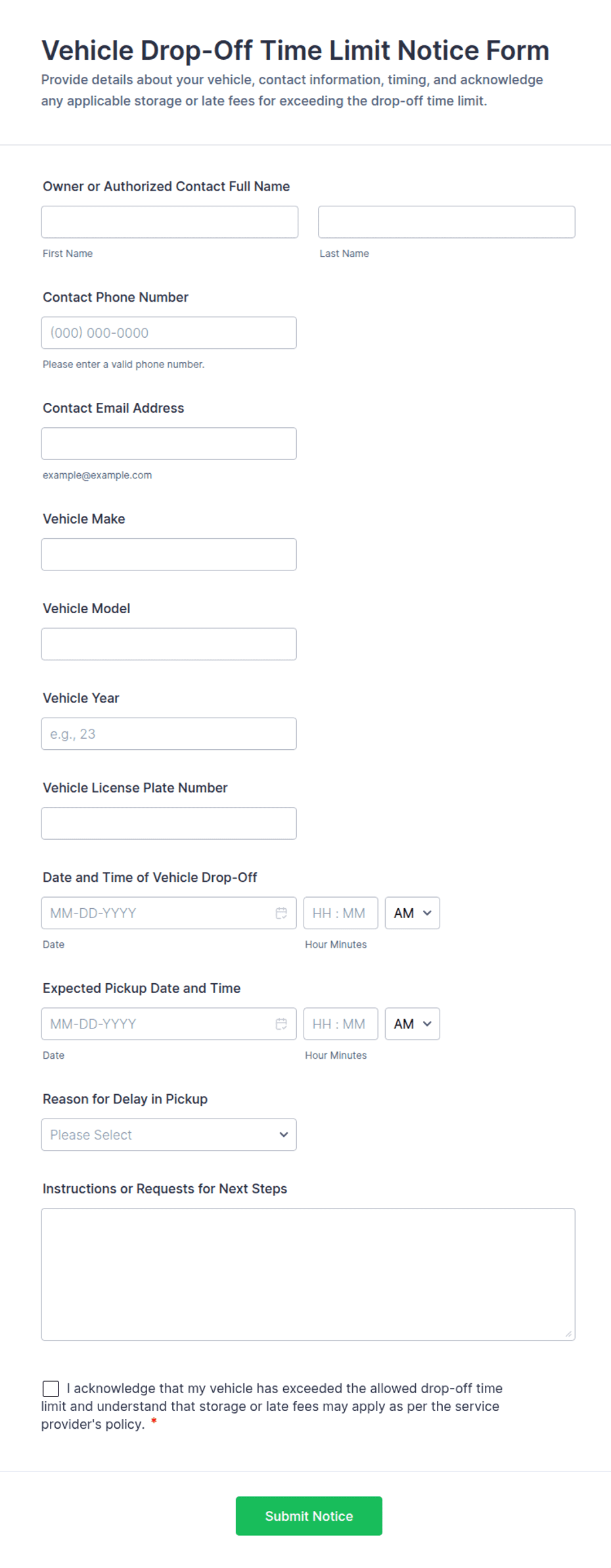
Task: Open the expected pickup date calendar icon
Action: (281, 1024)
